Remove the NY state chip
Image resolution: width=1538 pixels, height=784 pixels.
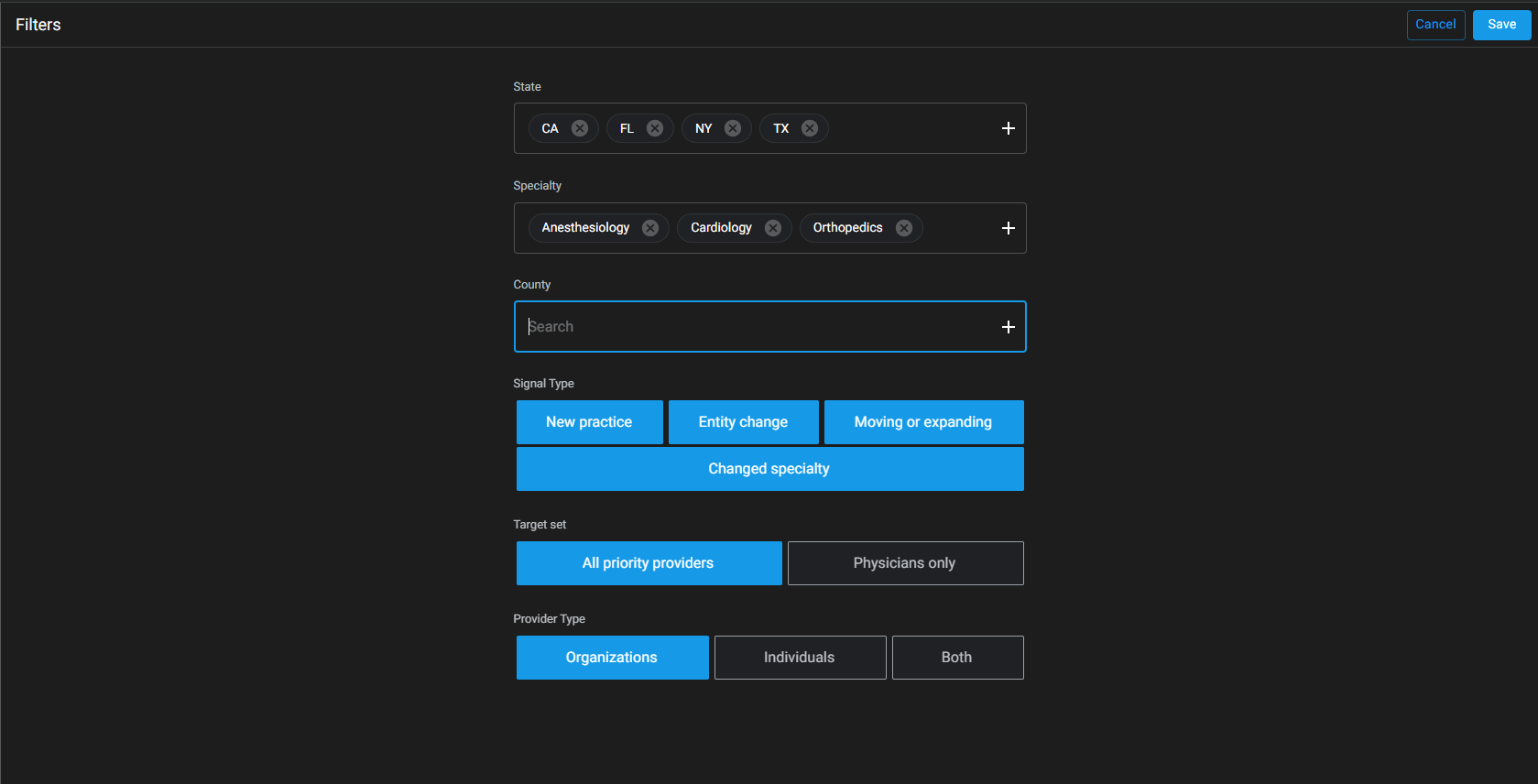[x=733, y=128]
